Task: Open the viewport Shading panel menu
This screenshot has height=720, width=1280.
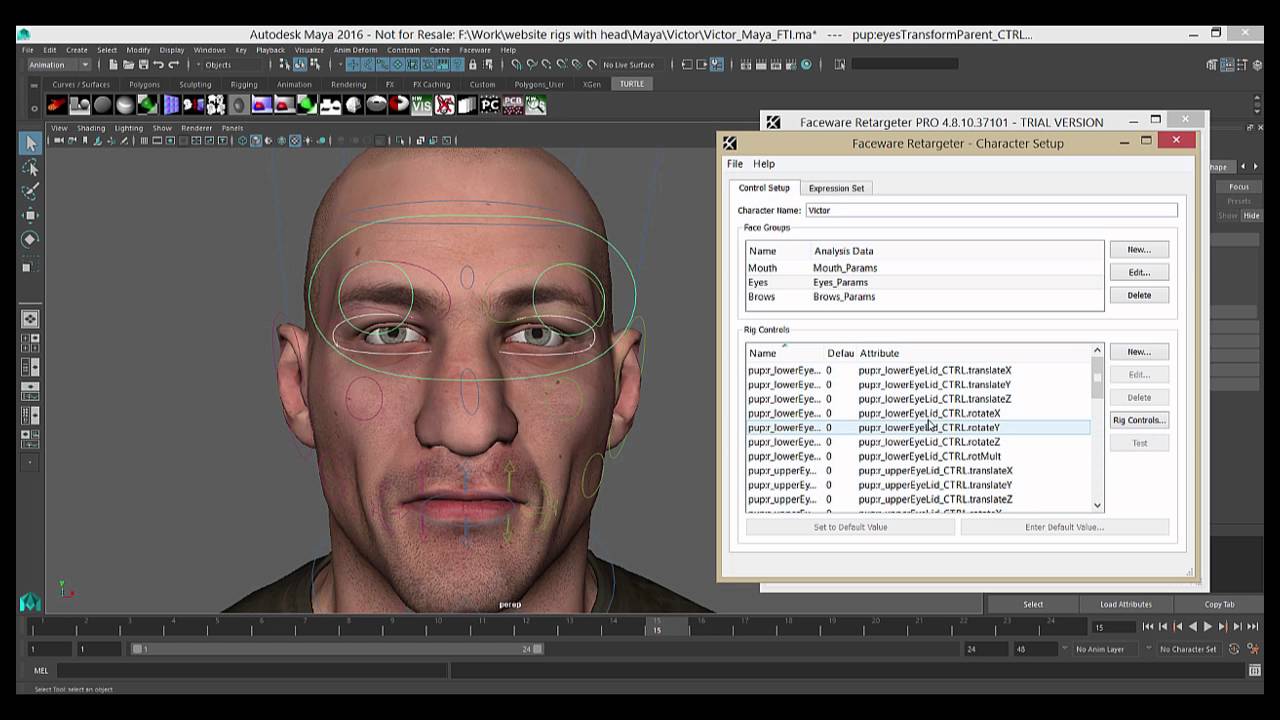Action: 91,128
